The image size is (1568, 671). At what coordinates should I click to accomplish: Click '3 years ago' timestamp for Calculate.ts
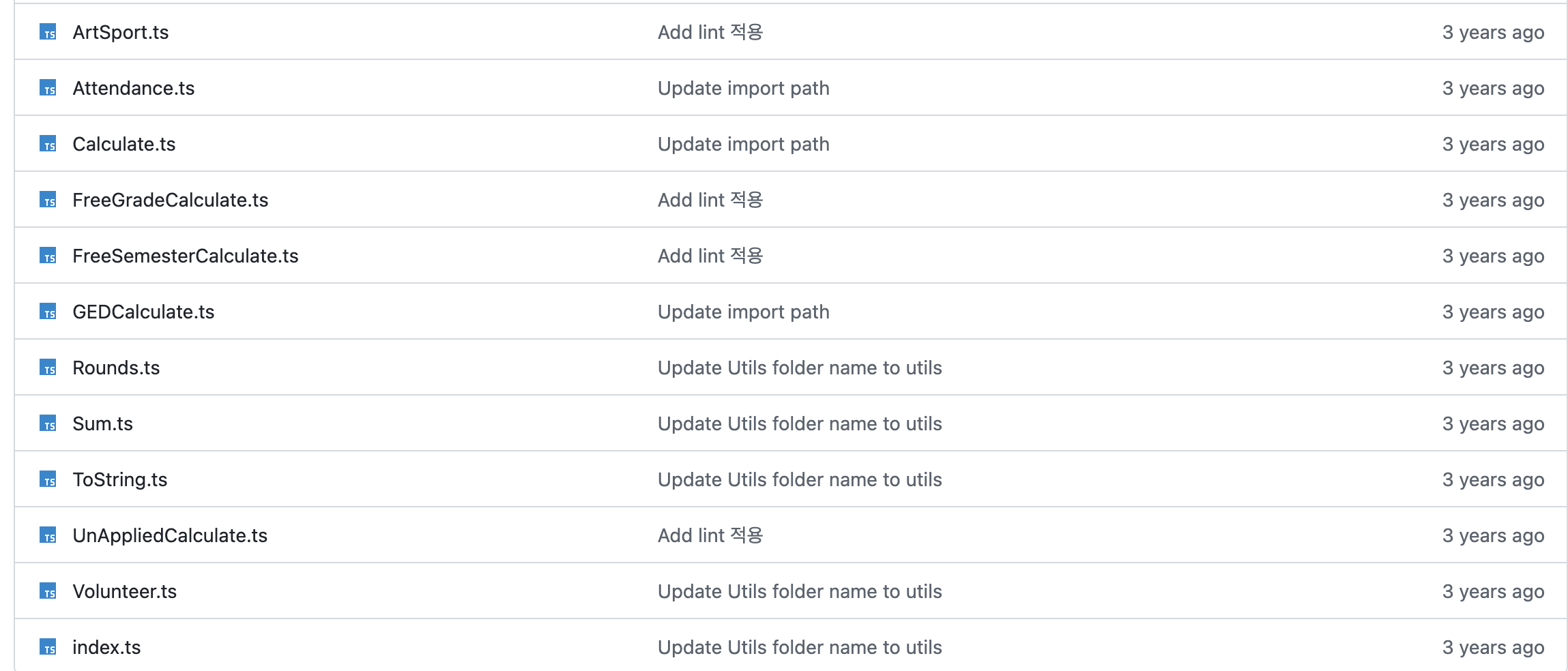pos(1493,144)
